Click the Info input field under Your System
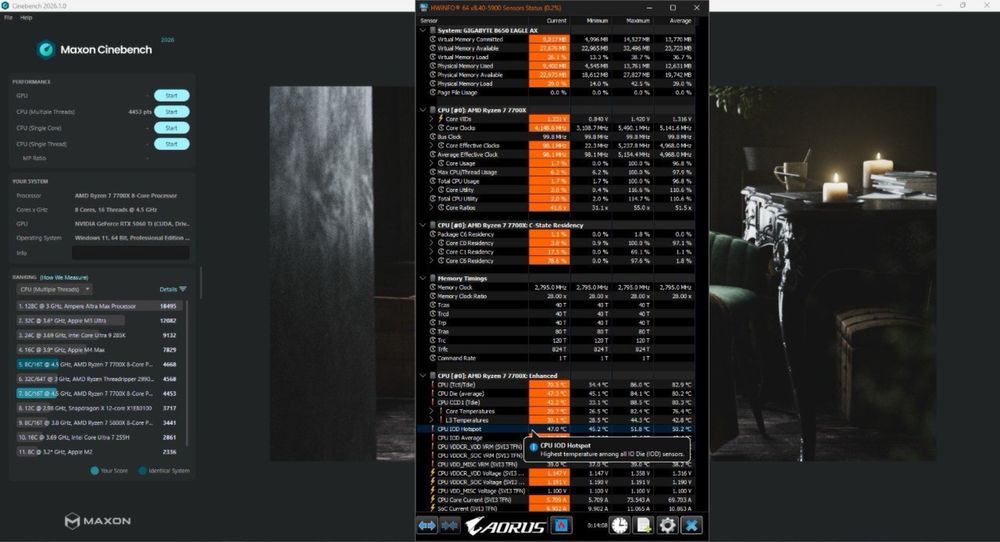The image size is (1000, 542). pos(131,253)
